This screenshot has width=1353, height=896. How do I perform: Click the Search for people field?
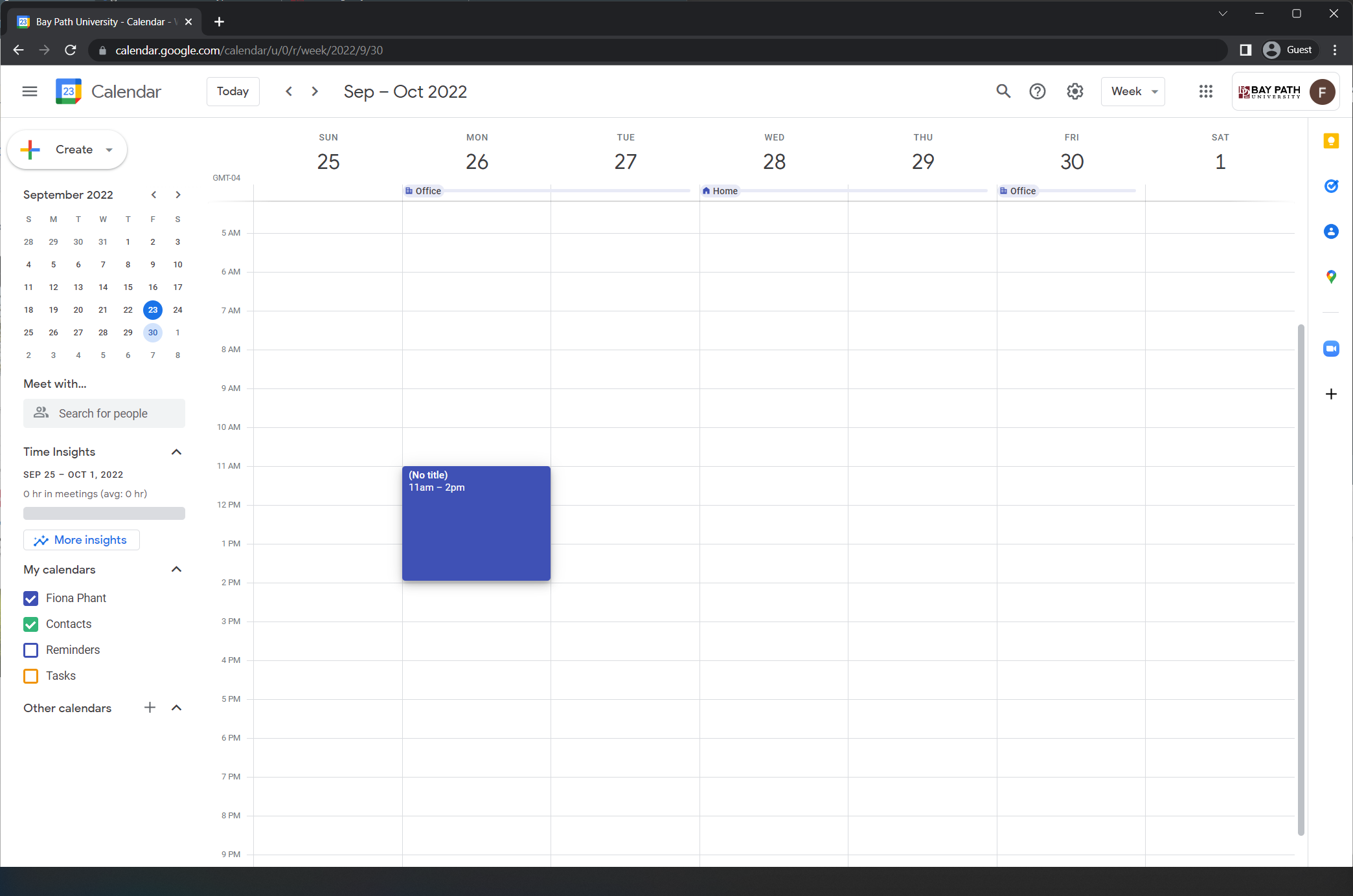coord(104,413)
